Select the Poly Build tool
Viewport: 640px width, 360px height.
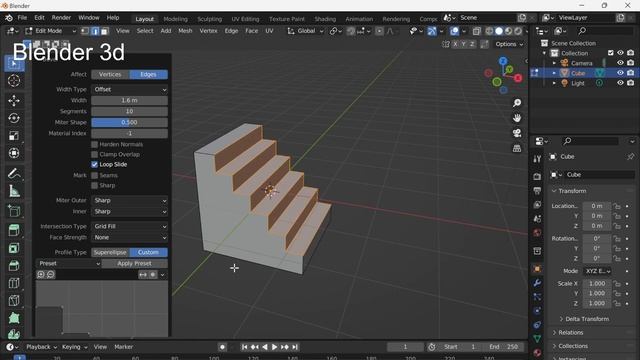14,318
